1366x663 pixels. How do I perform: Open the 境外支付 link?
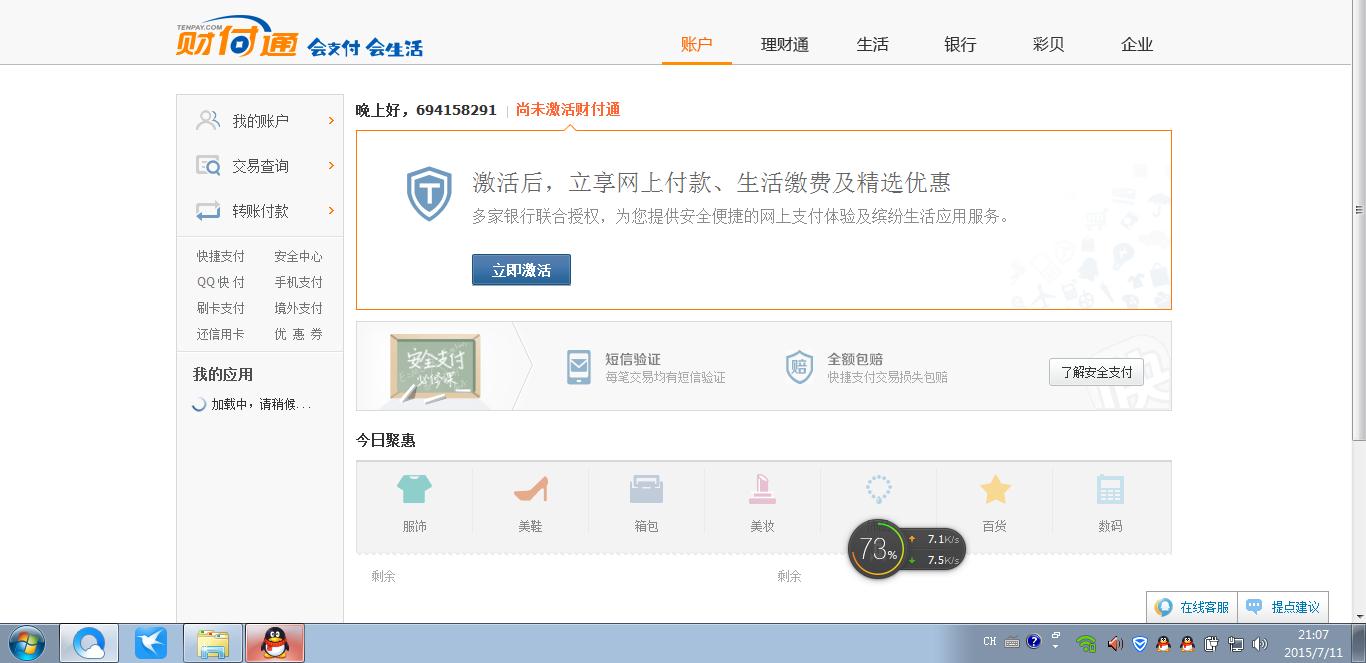[x=298, y=308]
